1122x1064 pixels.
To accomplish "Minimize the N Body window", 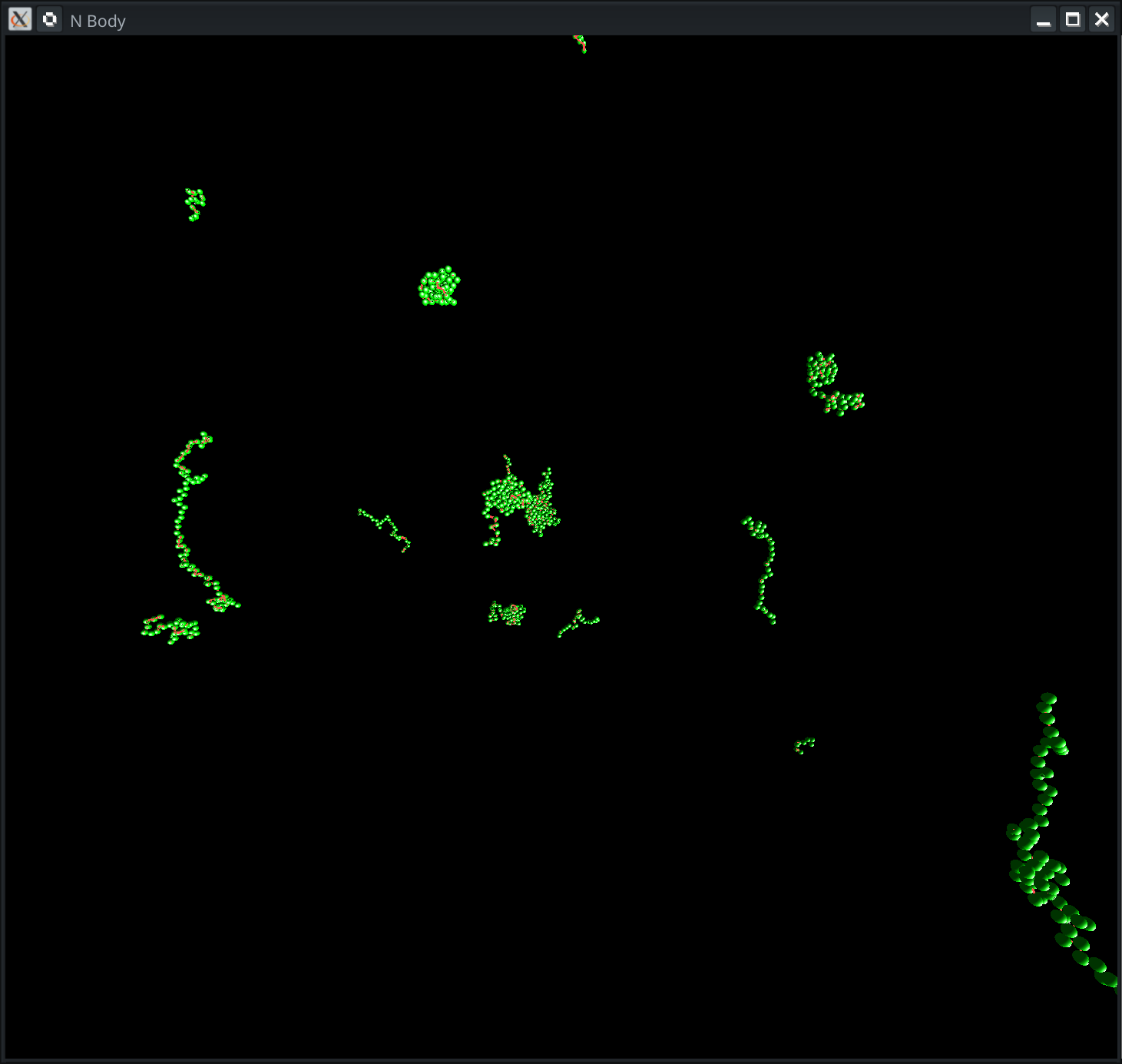I will point(1043,19).
